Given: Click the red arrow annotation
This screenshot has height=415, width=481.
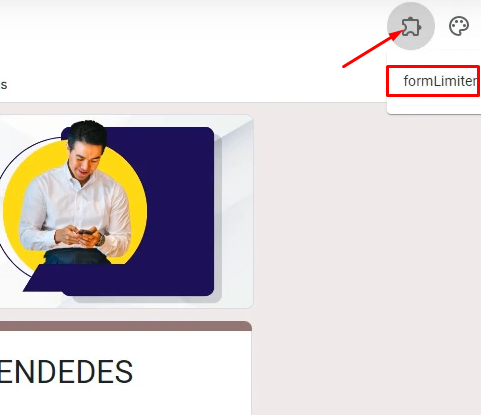Looking at the screenshot, I should point(373,48).
